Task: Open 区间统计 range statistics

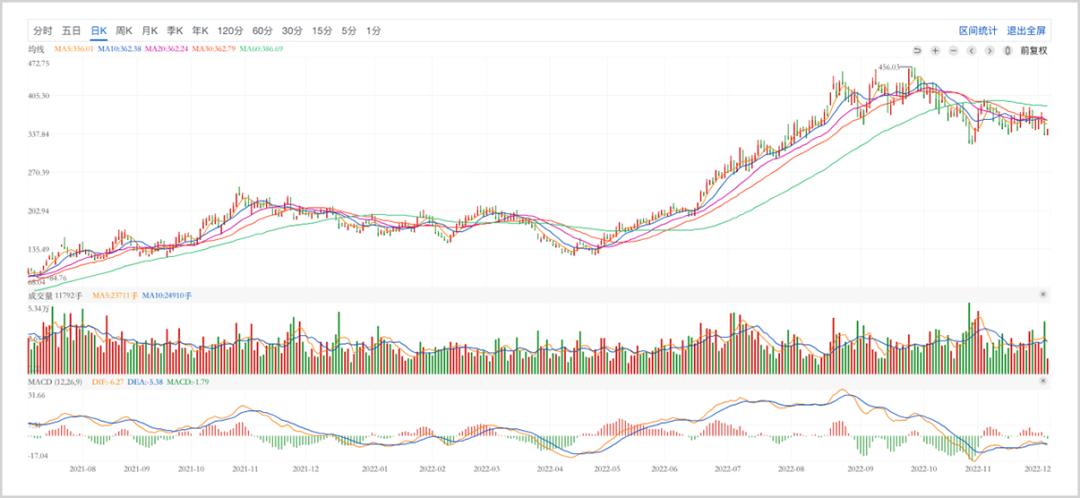Action: (x=978, y=30)
